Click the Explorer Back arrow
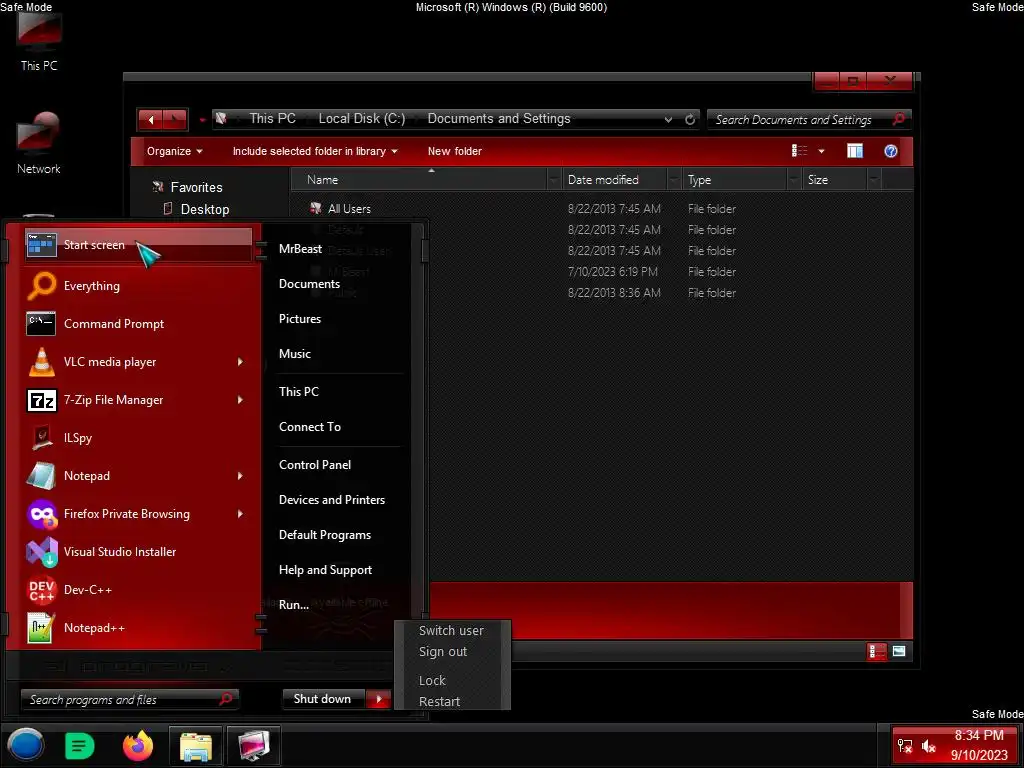 point(151,120)
